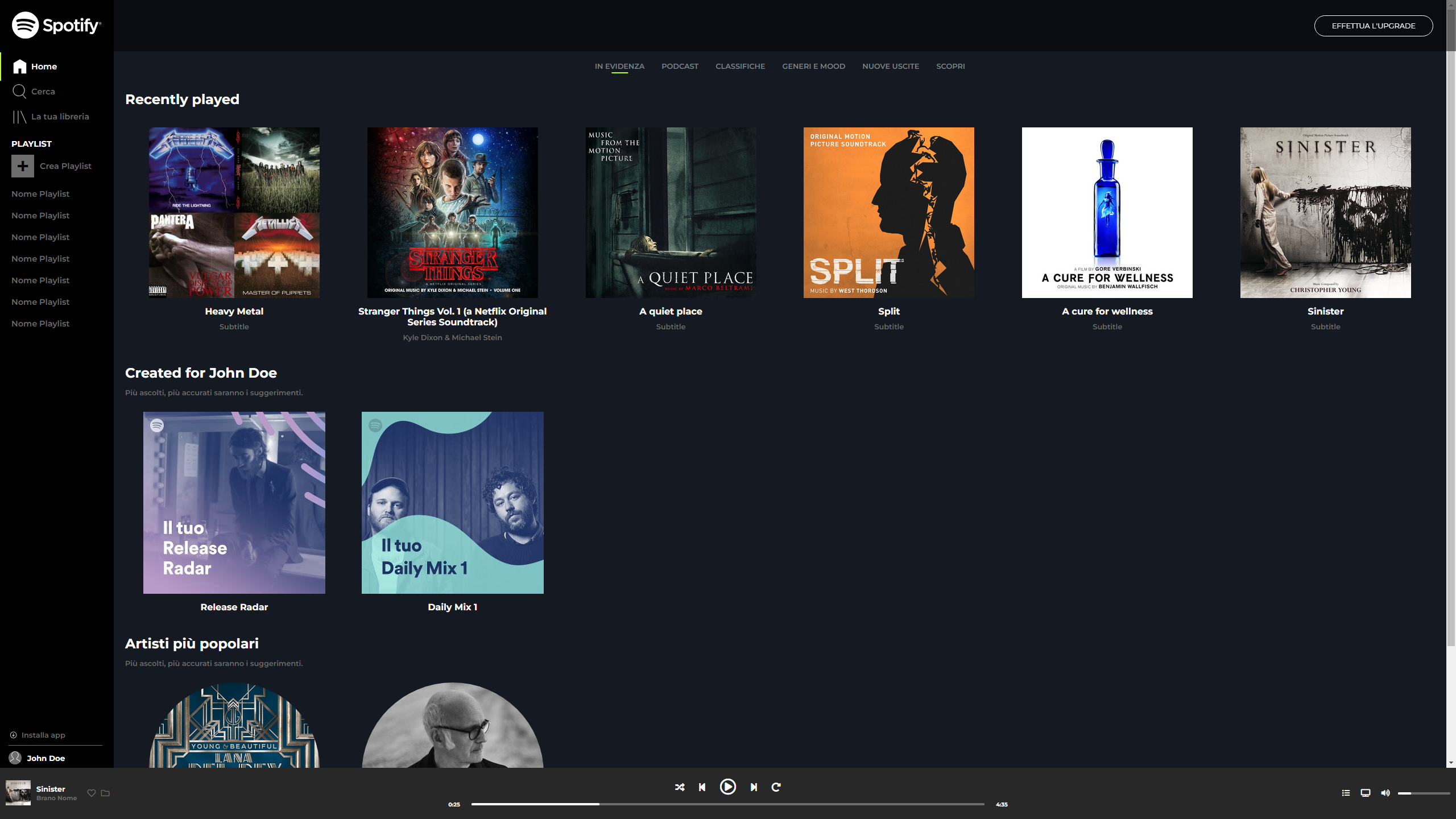
Task: Switch to GENERI E MOOD tab
Action: click(x=813, y=66)
